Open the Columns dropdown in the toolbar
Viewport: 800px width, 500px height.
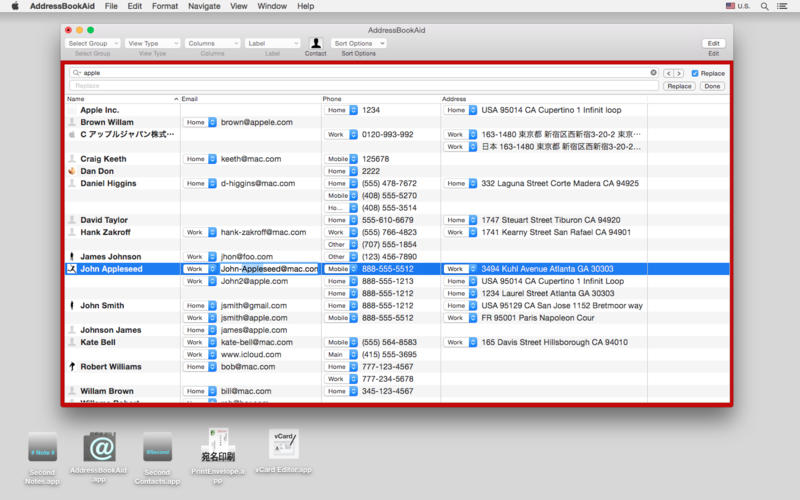[212, 43]
